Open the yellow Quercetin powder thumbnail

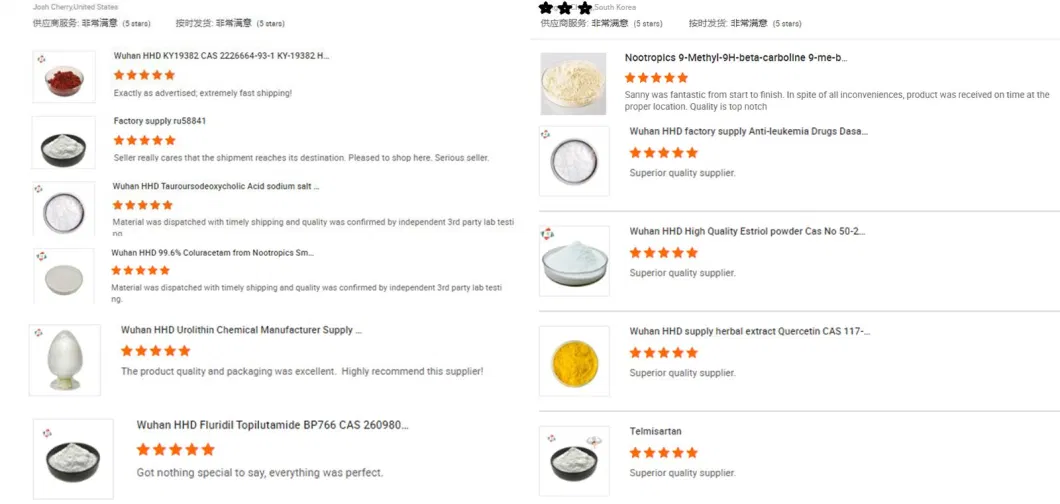(574, 360)
